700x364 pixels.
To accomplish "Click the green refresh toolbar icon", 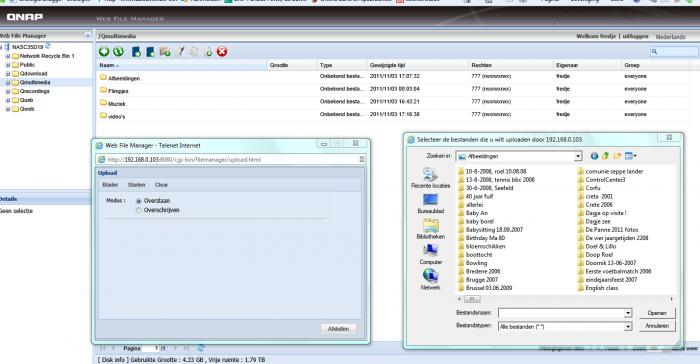I will pos(118,52).
